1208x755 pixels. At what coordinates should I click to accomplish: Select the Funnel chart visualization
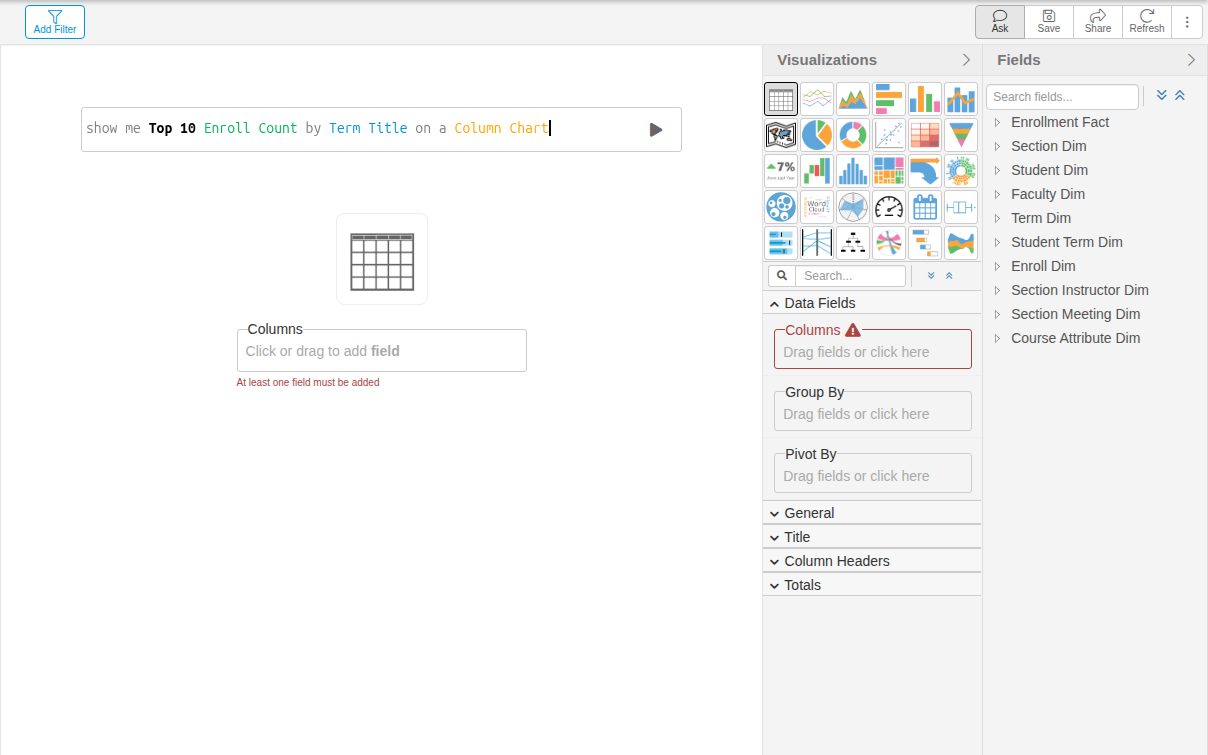(x=961, y=135)
